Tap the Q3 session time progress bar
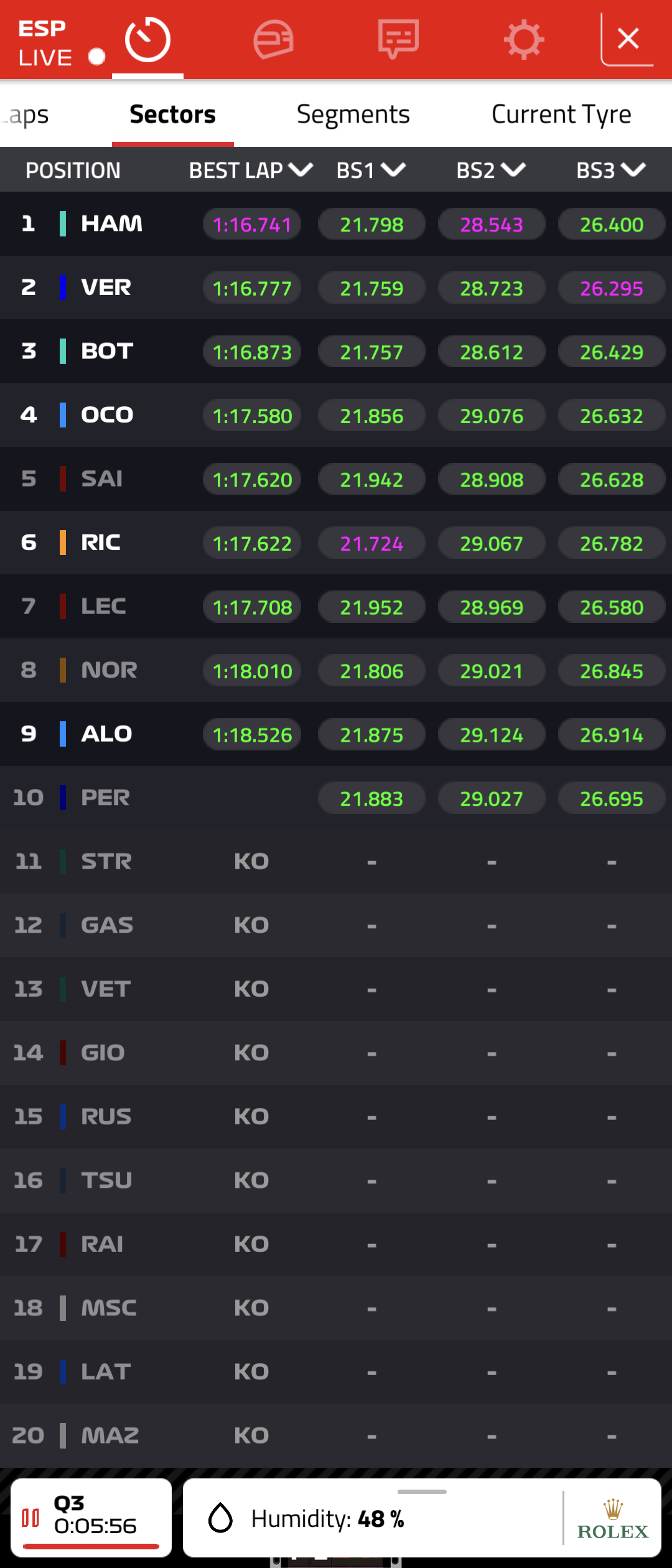The width and height of the screenshot is (672, 1568). [91, 1546]
